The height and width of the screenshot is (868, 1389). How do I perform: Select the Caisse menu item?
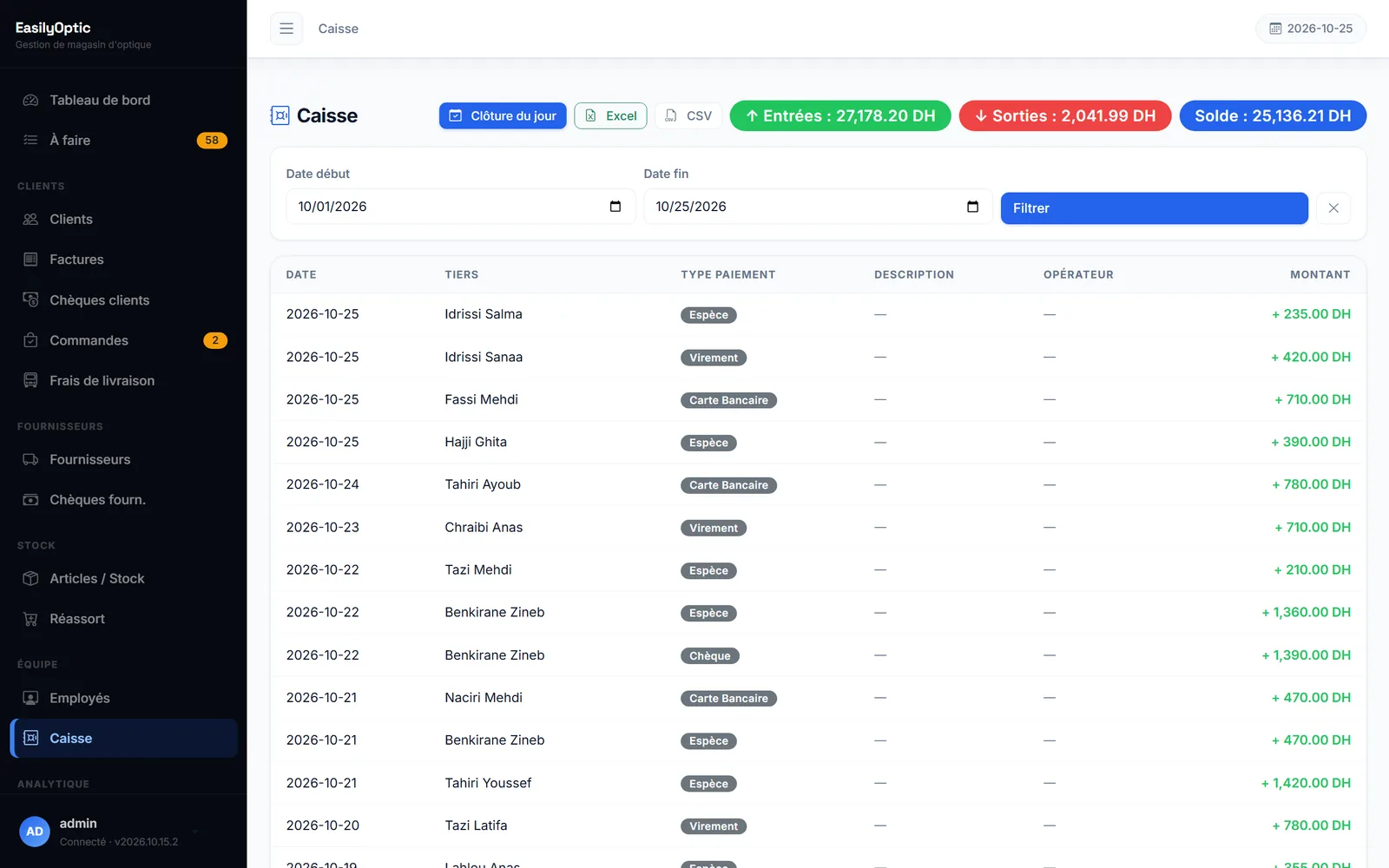click(123, 738)
